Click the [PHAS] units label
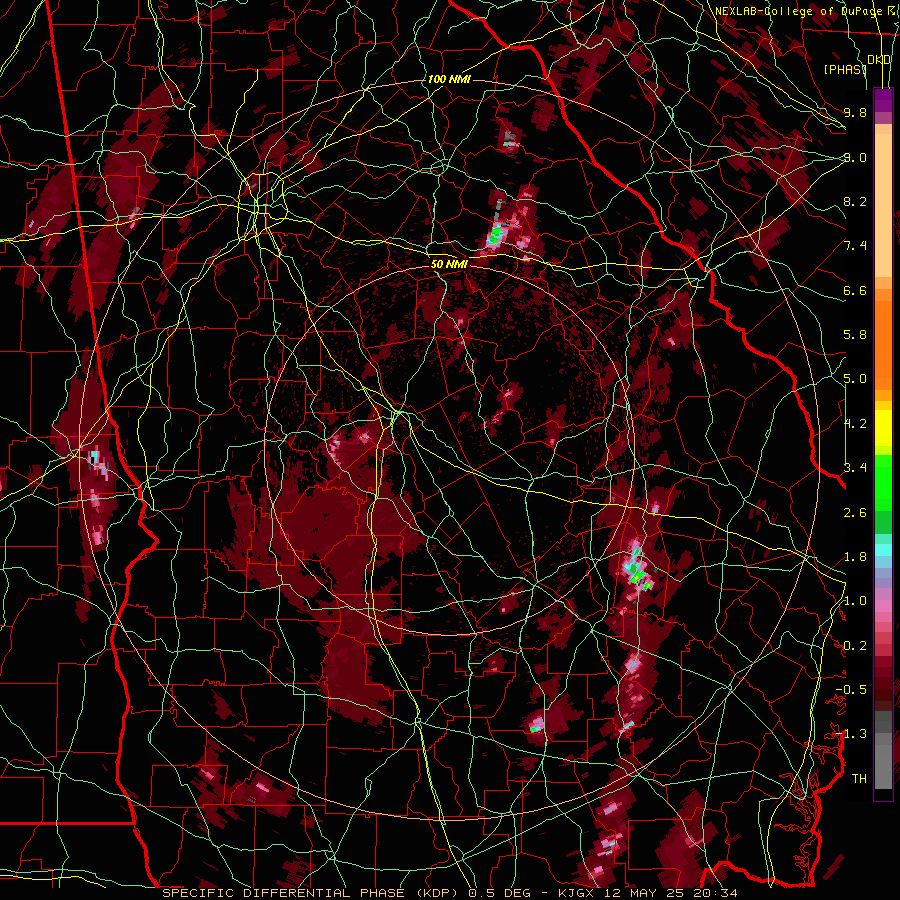Image resolution: width=900 pixels, height=900 pixels. pos(845,69)
